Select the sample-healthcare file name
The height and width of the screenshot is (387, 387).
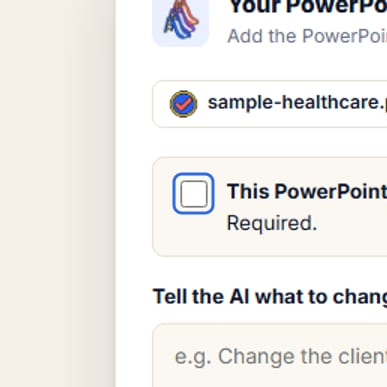pyautogui.click(x=297, y=103)
